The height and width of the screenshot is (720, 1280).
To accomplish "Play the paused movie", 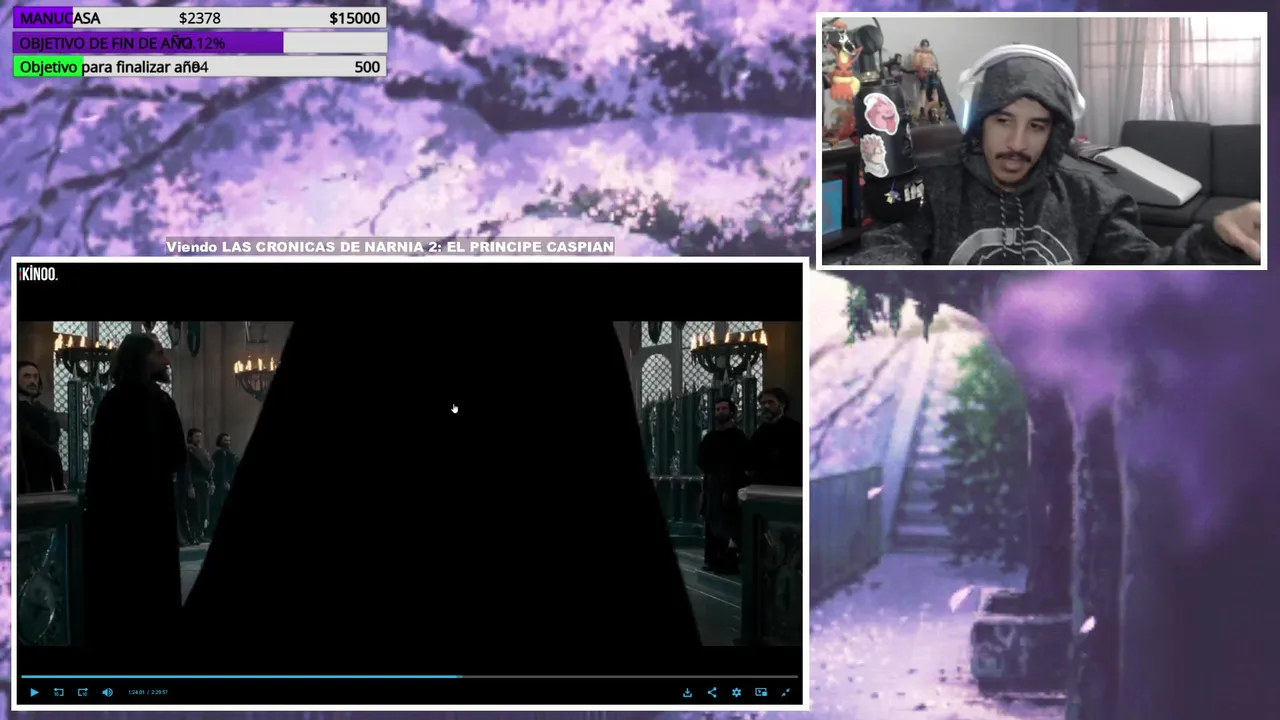I will point(34,692).
